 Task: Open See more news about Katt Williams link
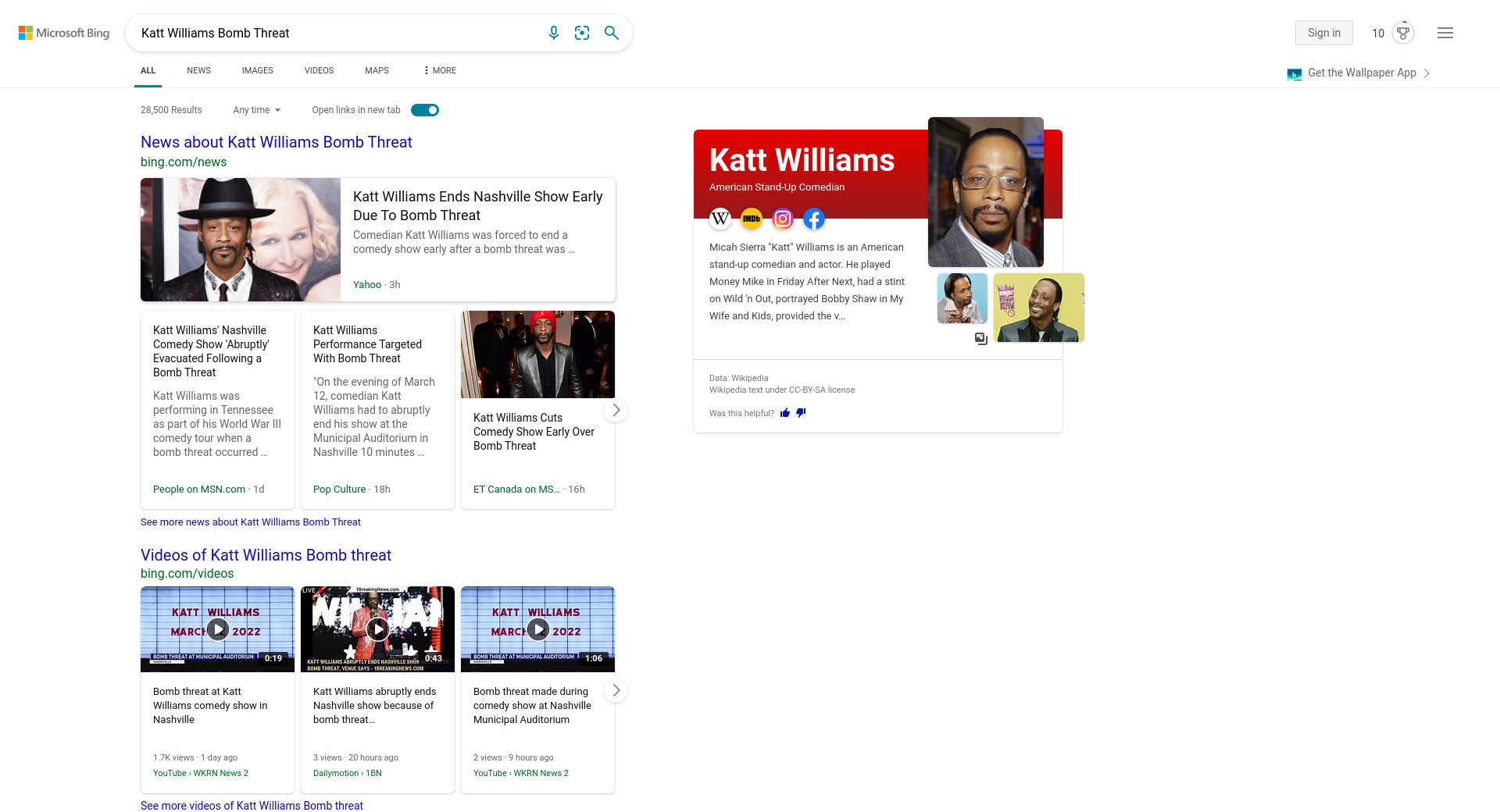pyautogui.click(x=250, y=522)
